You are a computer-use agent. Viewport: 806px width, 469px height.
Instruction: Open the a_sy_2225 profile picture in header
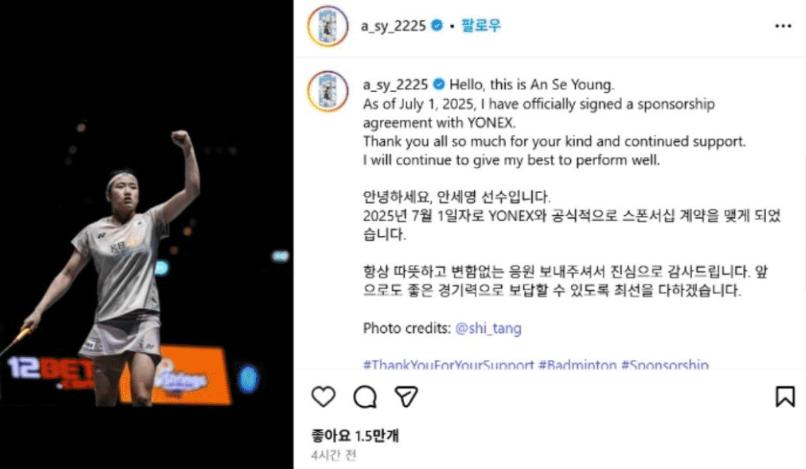328,26
